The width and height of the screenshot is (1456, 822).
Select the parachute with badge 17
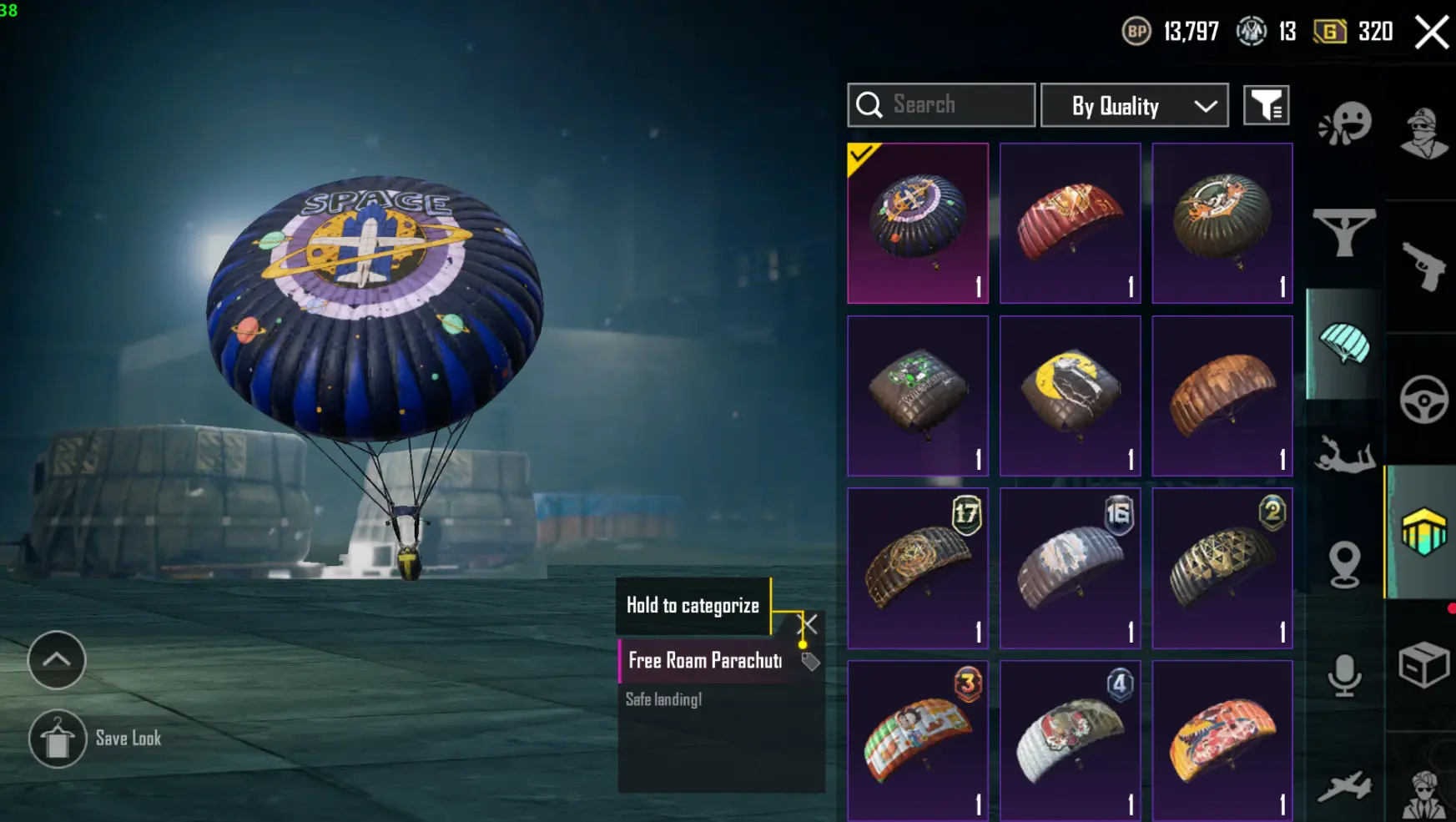918,568
